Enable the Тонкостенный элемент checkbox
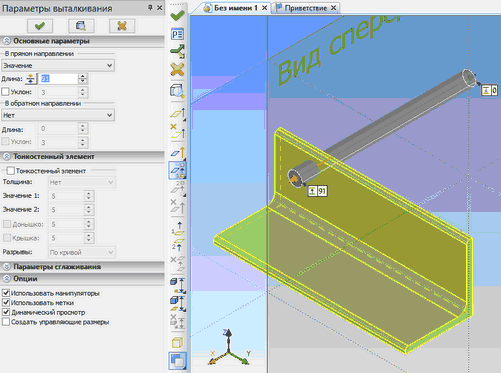Image resolution: width=501 pixels, height=373 pixels. (11, 171)
